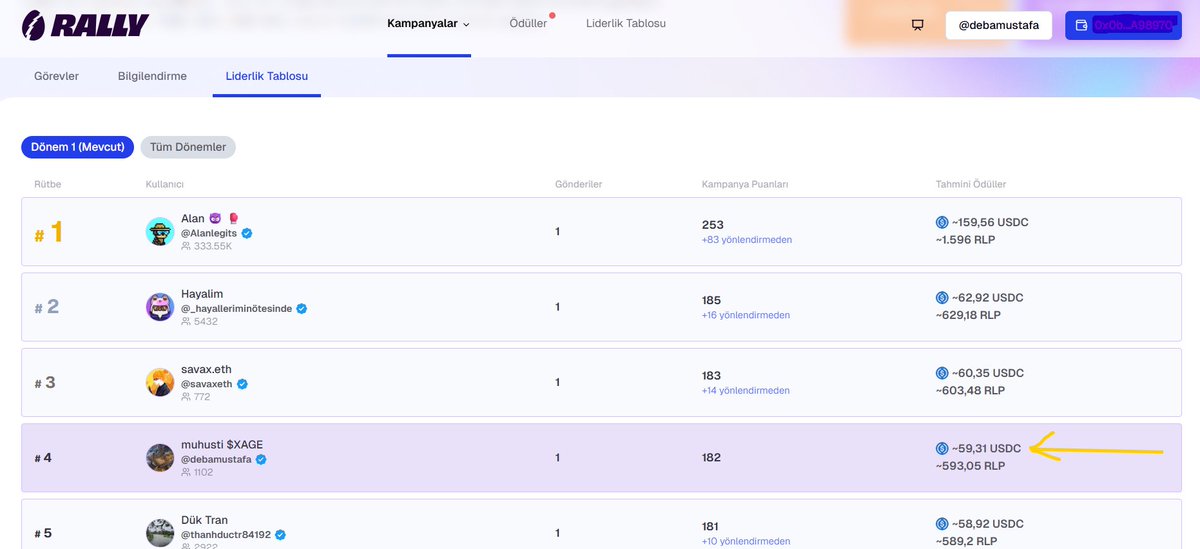Click the Gönderiler column header
This screenshot has height=549, width=1200.
(578, 185)
